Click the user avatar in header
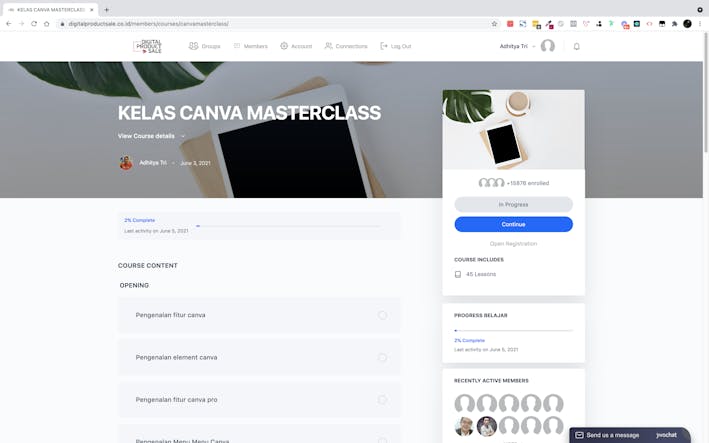The height and width of the screenshot is (443, 709). point(547,46)
